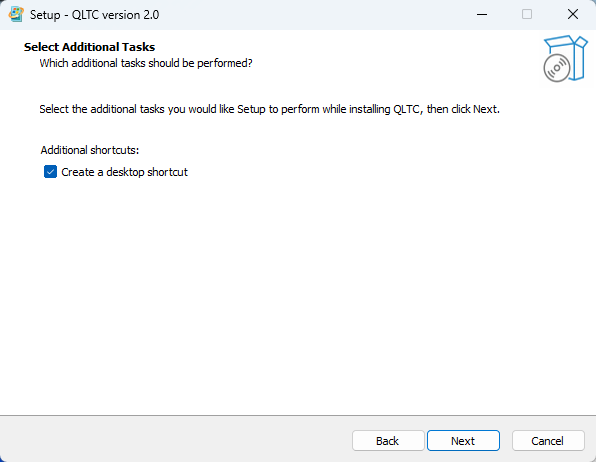Click the "Select Additional Tasks" heading
This screenshot has width=596, height=462.
[89, 47]
